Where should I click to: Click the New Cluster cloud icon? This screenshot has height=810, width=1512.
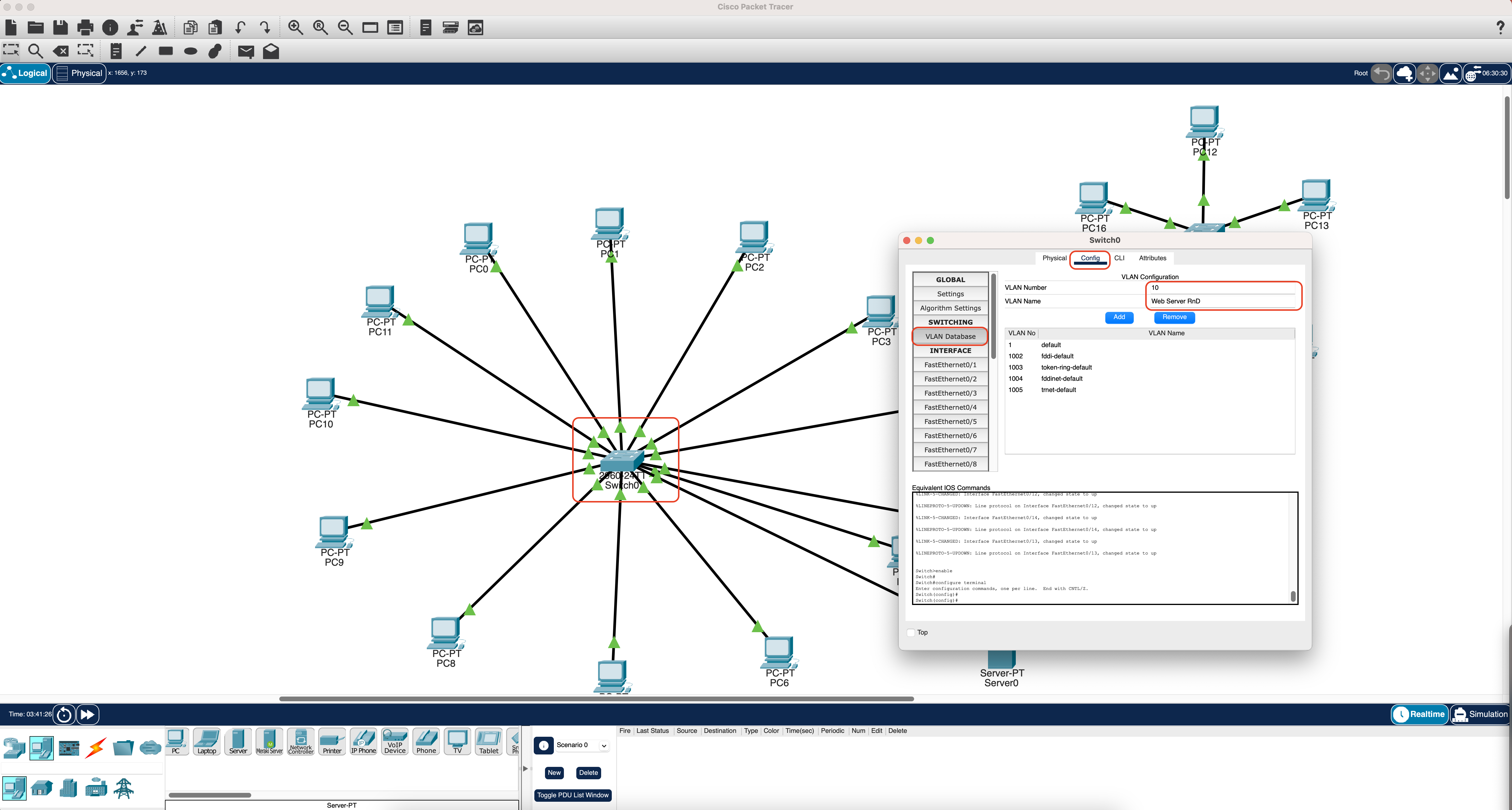tap(1404, 74)
